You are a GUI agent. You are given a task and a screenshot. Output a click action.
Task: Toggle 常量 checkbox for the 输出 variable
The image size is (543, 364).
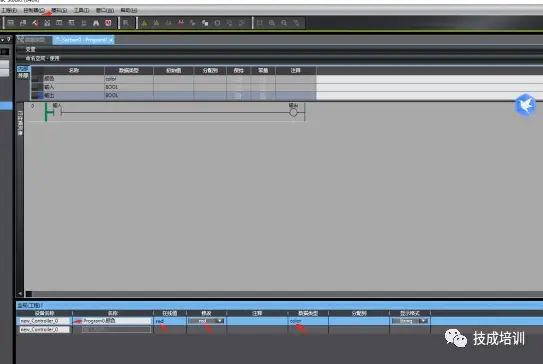pyautogui.click(x=263, y=96)
